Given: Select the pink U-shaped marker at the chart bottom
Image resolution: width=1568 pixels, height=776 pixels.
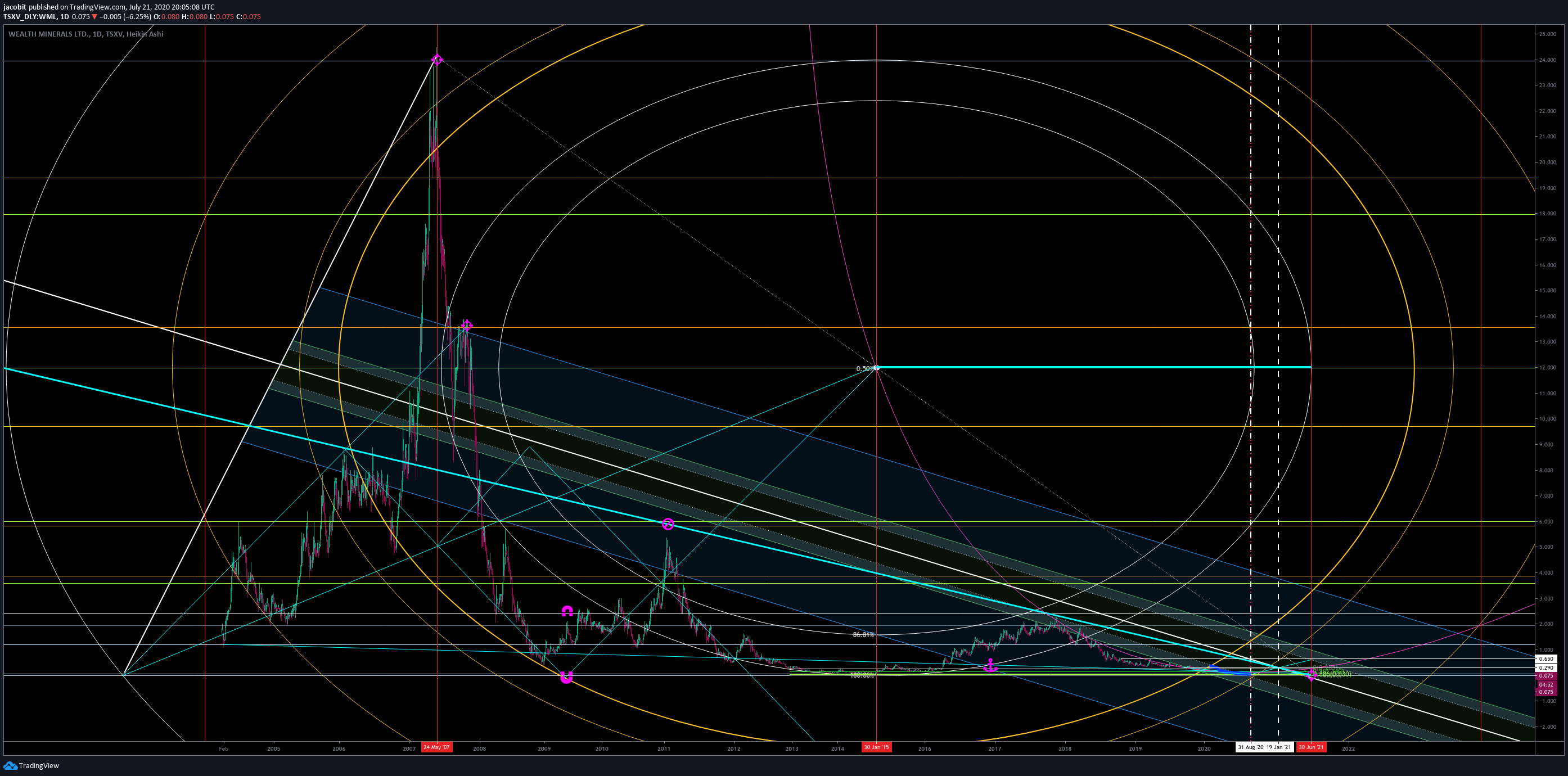Looking at the screenshot, I should (x=566, y=678).
